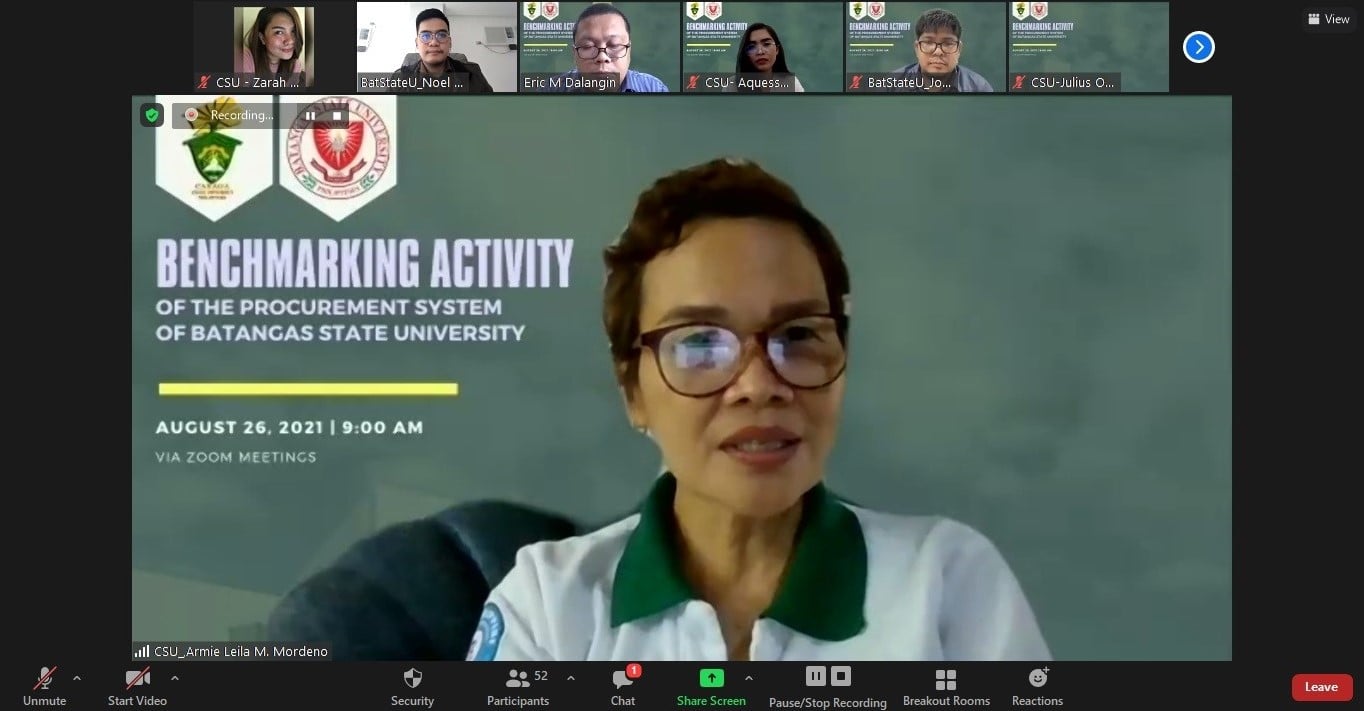Click the red recording dot indicator
This screenshot has height=711, width=1364.
191,115
